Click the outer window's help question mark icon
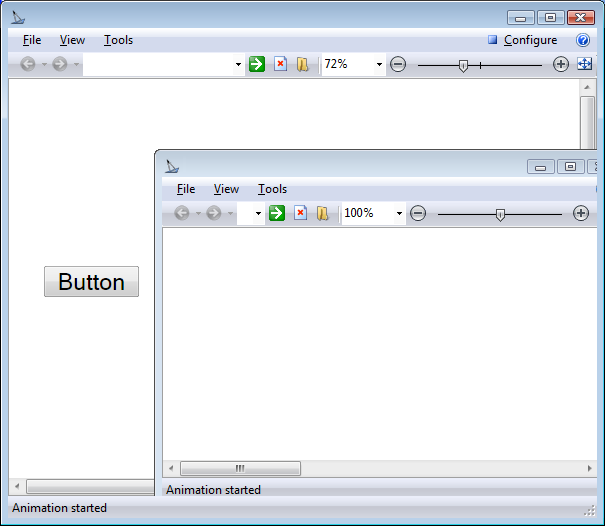605x526 pixels. click(583, 40)
